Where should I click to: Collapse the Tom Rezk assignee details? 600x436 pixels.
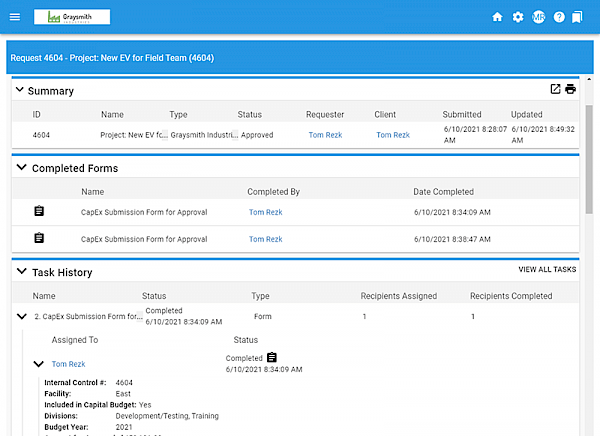[x=39, y=364]
